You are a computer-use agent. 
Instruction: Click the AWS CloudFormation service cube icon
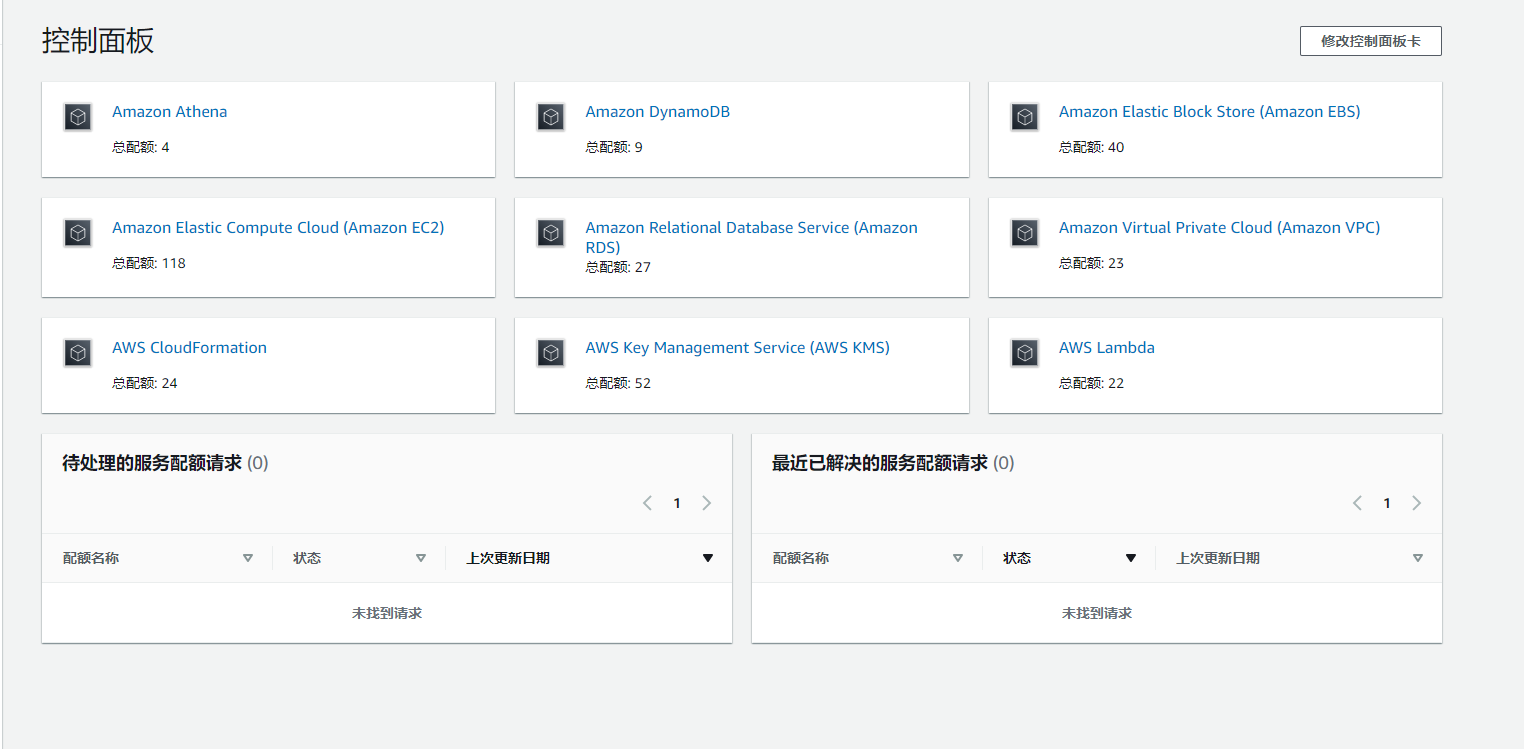click(x=78, y=353)
